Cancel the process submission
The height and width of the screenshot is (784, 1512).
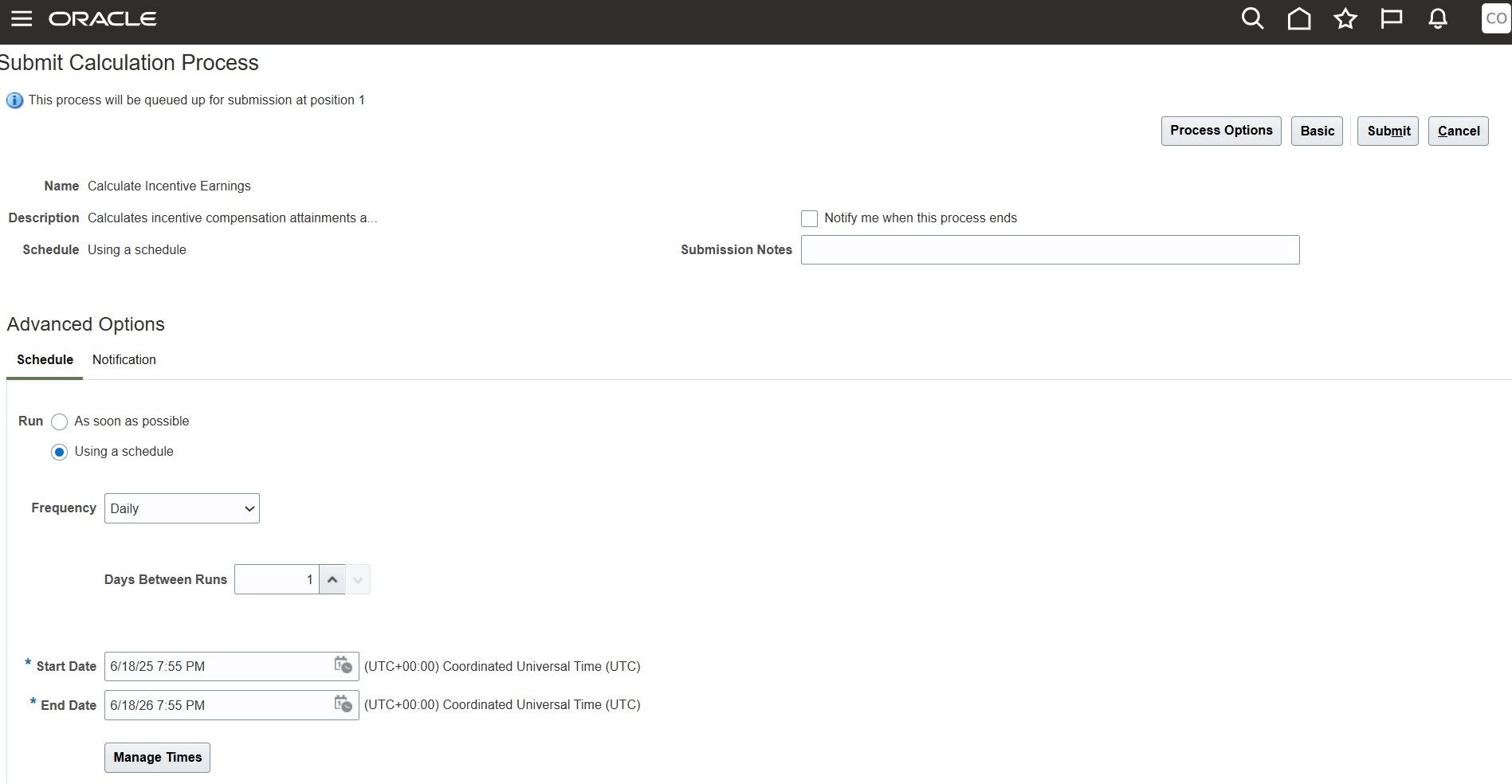click(1459, 131)
